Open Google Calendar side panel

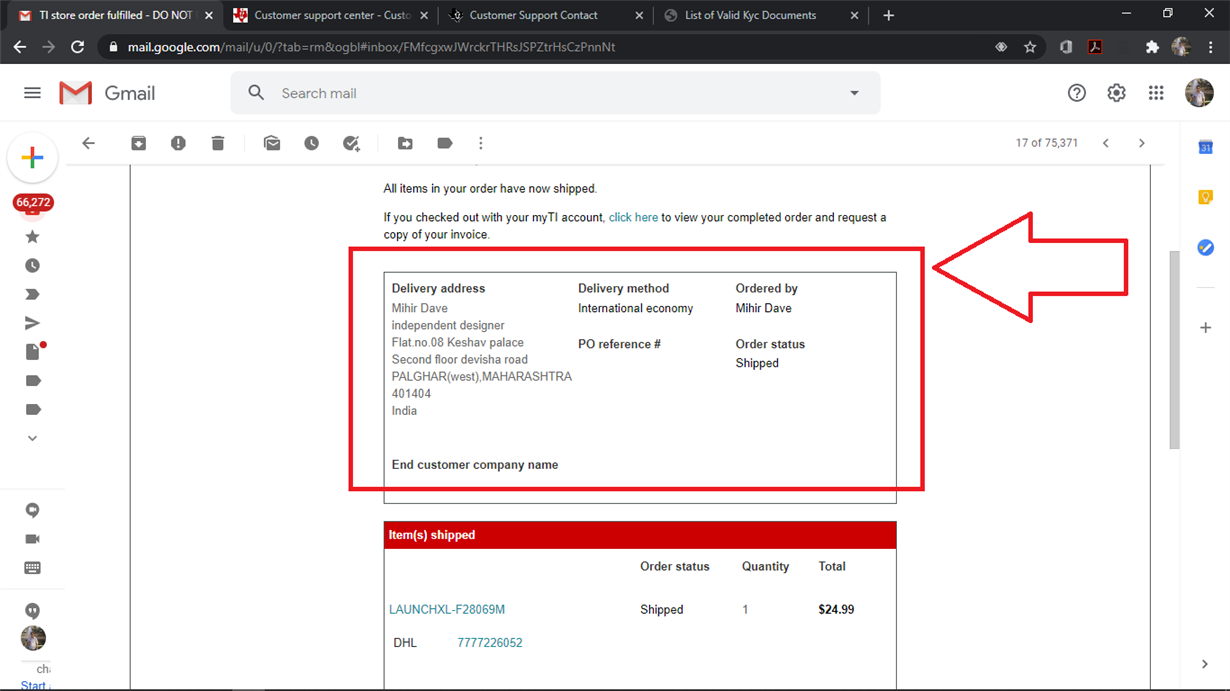(x=1205, y=148)
